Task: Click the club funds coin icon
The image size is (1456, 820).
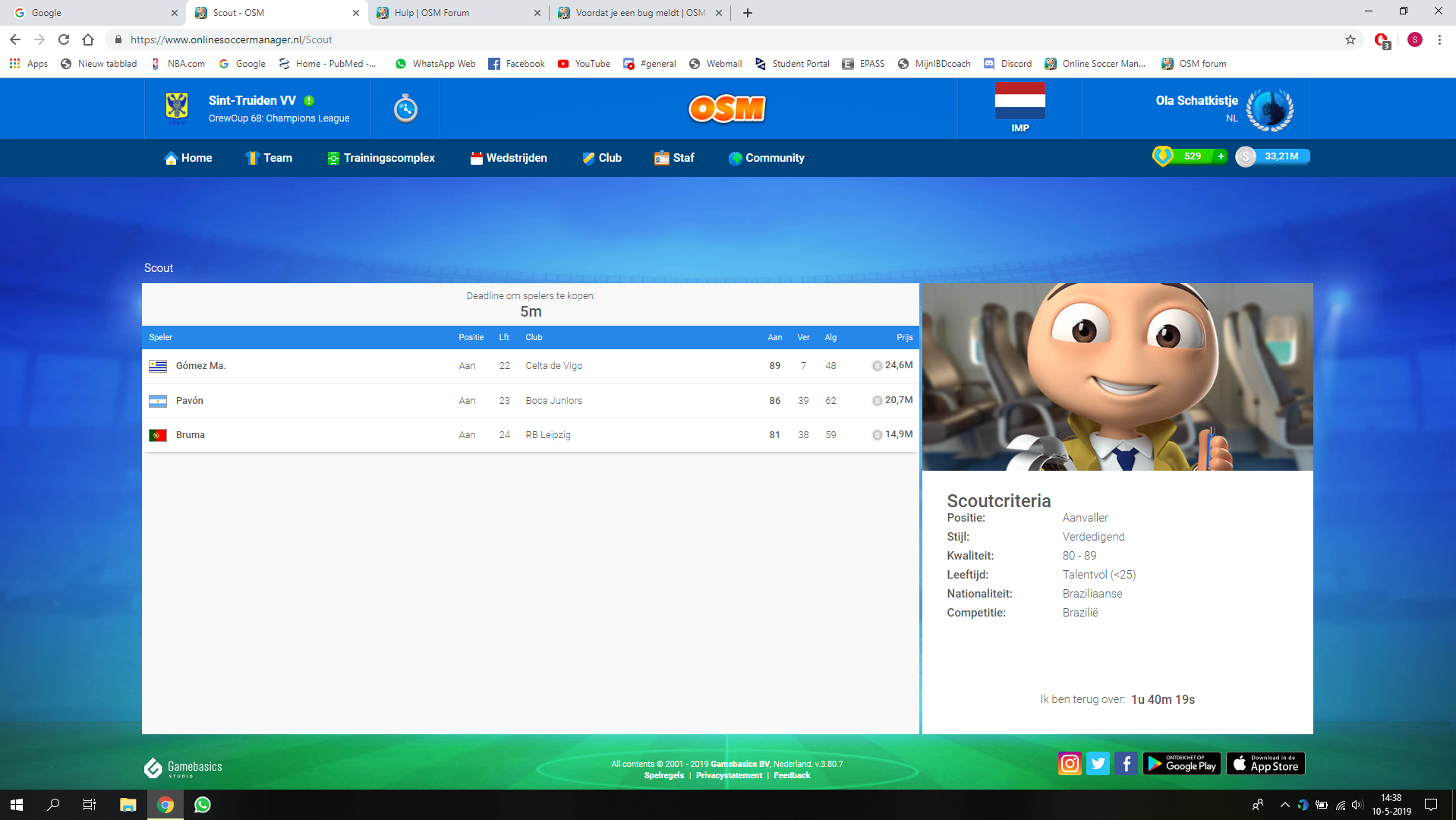Action: coord(1245,157)
